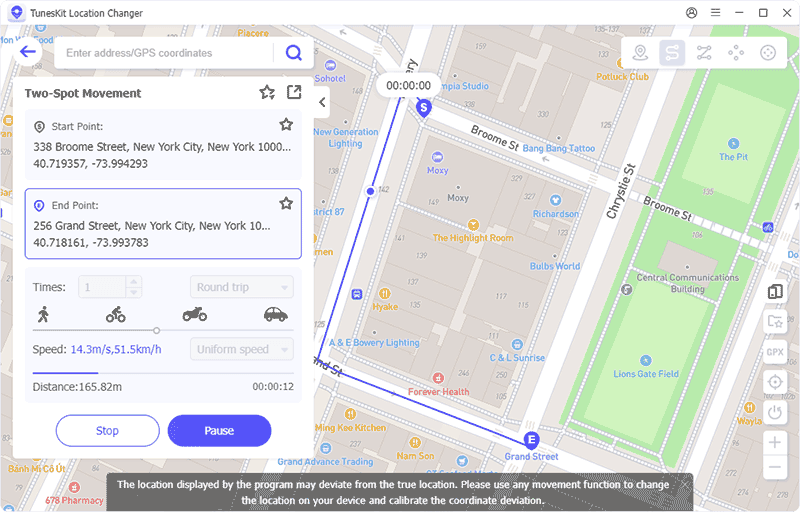The width and height of the screenshot is (800, 512).
Task: Collapse the Two-Spot Movement side panel
Action: pyautogui.click(x=322, y=102)
